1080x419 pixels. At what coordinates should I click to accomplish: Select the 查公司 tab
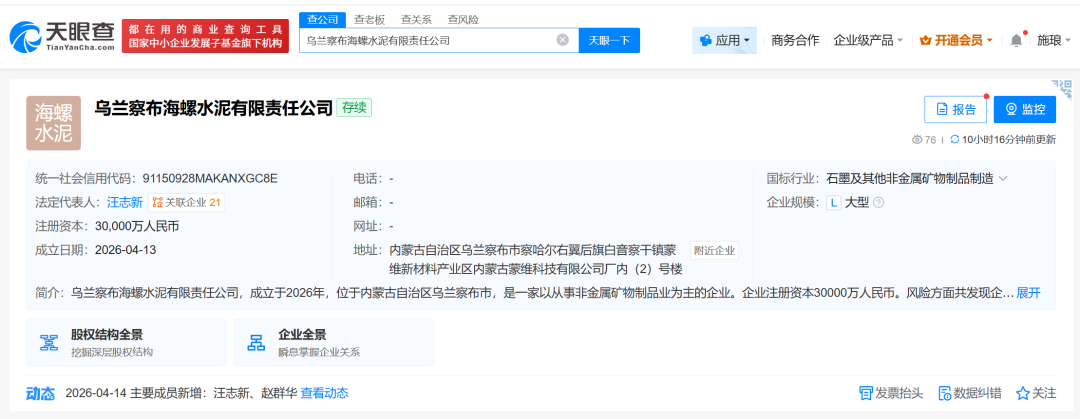click(x=322, y=19)
